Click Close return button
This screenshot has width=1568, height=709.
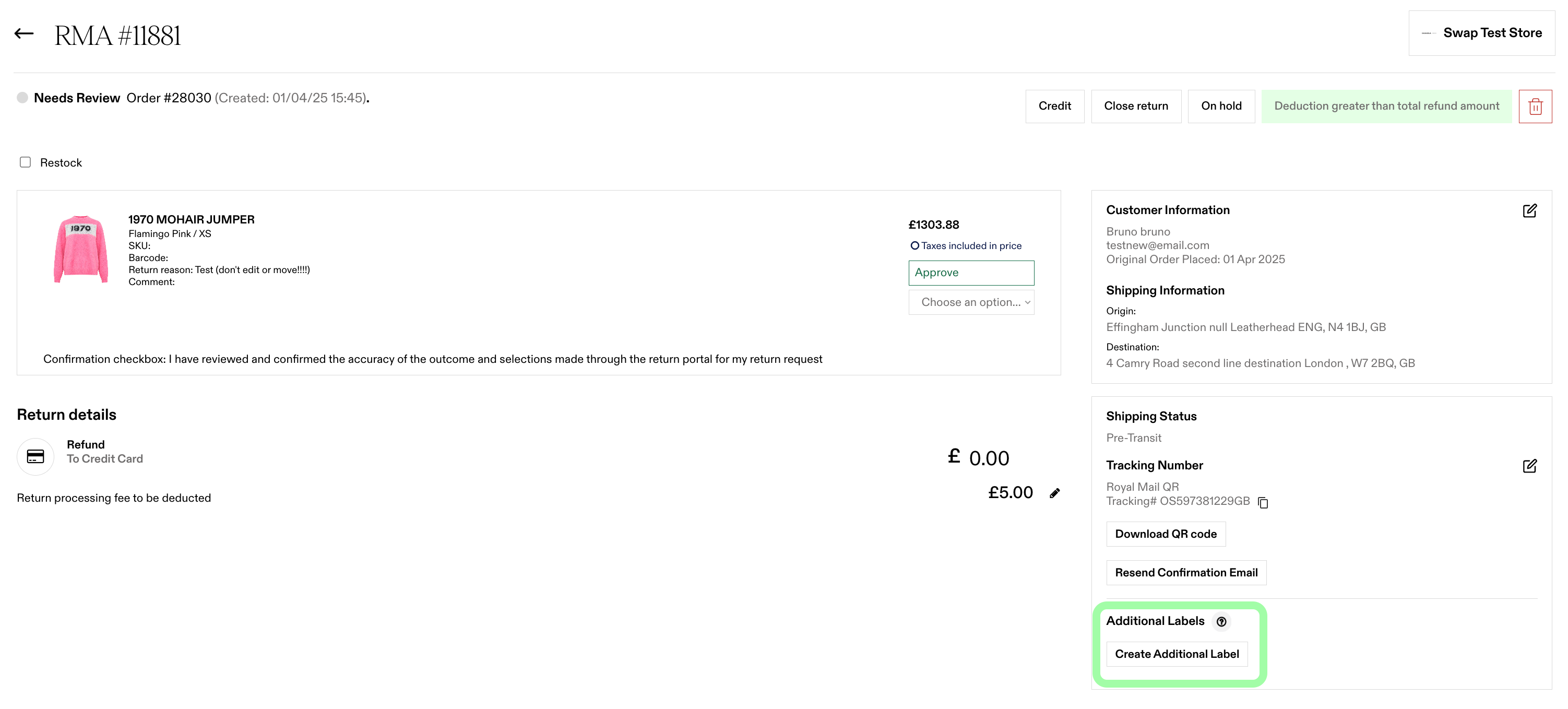(1135, 107)
